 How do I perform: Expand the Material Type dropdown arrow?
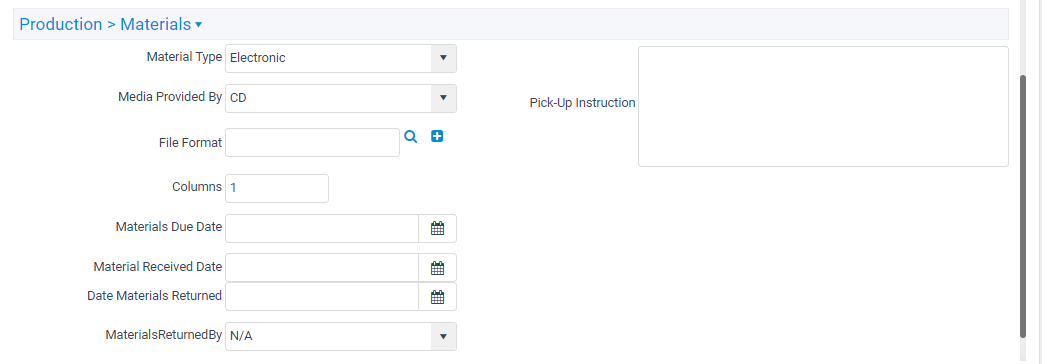tap(443, 58)
